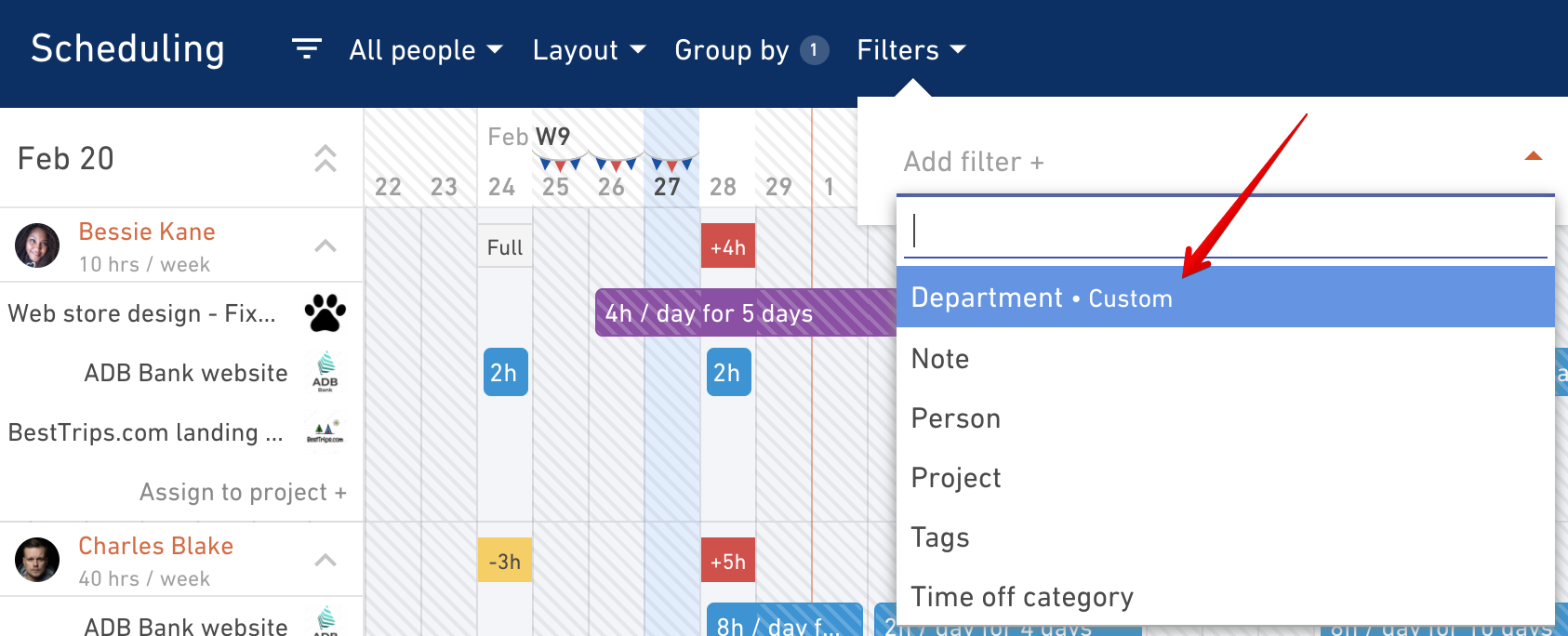Click the -3h underbooked indicator

(505, 561)
